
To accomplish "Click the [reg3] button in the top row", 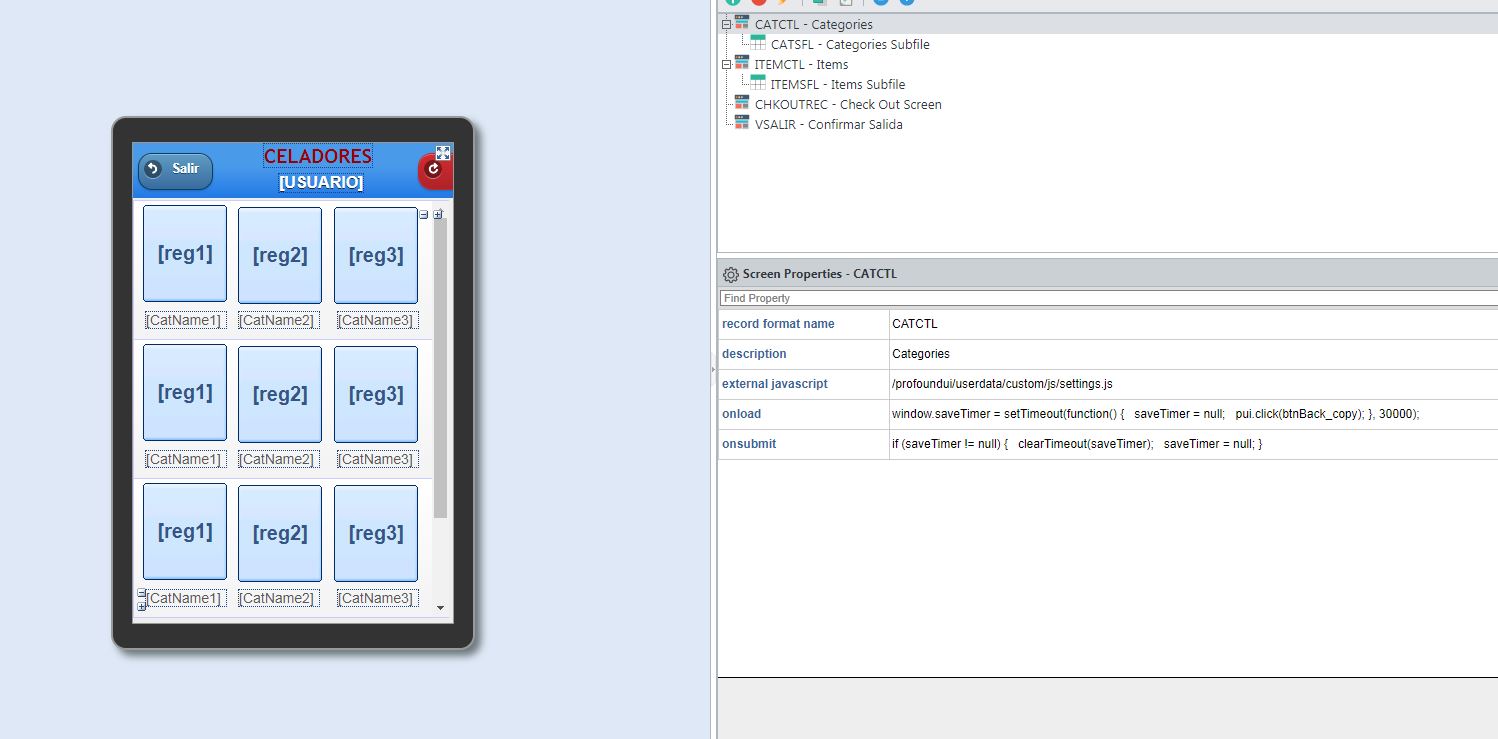I will 376,255.
